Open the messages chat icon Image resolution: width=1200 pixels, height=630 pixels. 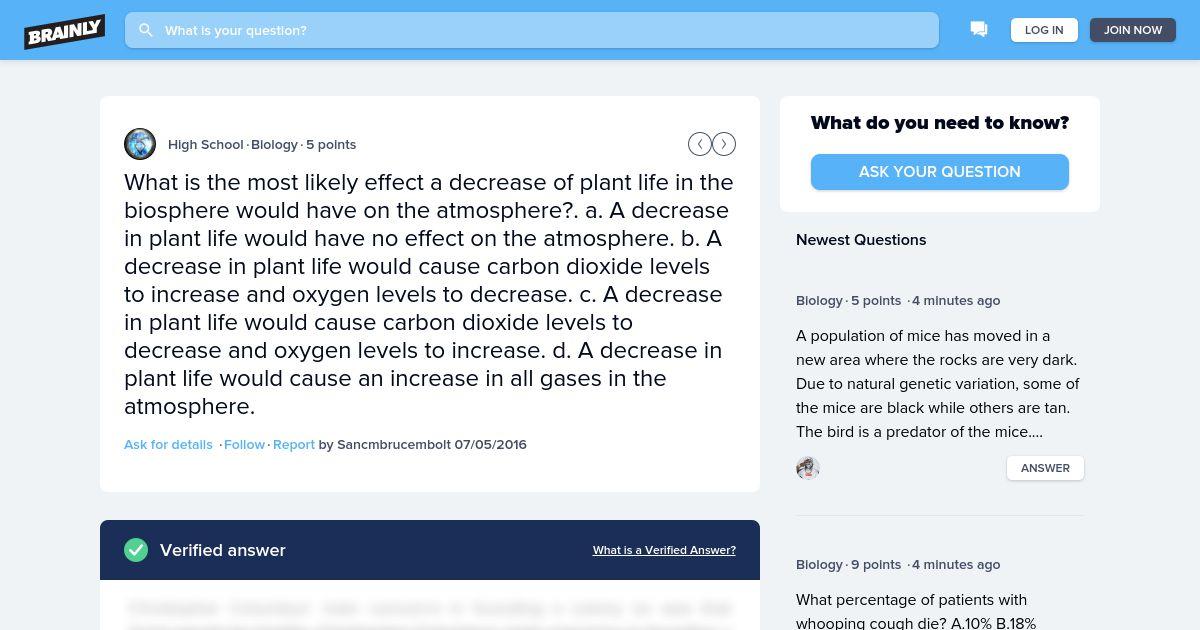point(979,29)
